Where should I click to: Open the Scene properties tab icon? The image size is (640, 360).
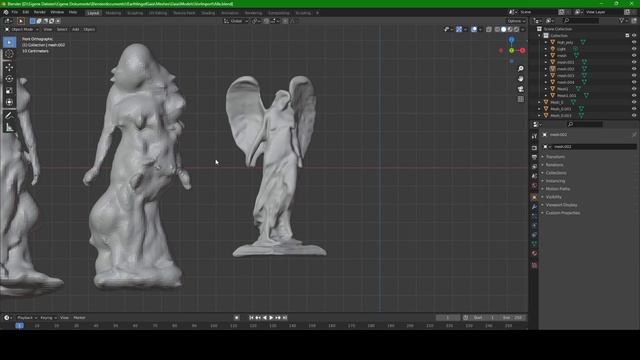pos(534,176)
